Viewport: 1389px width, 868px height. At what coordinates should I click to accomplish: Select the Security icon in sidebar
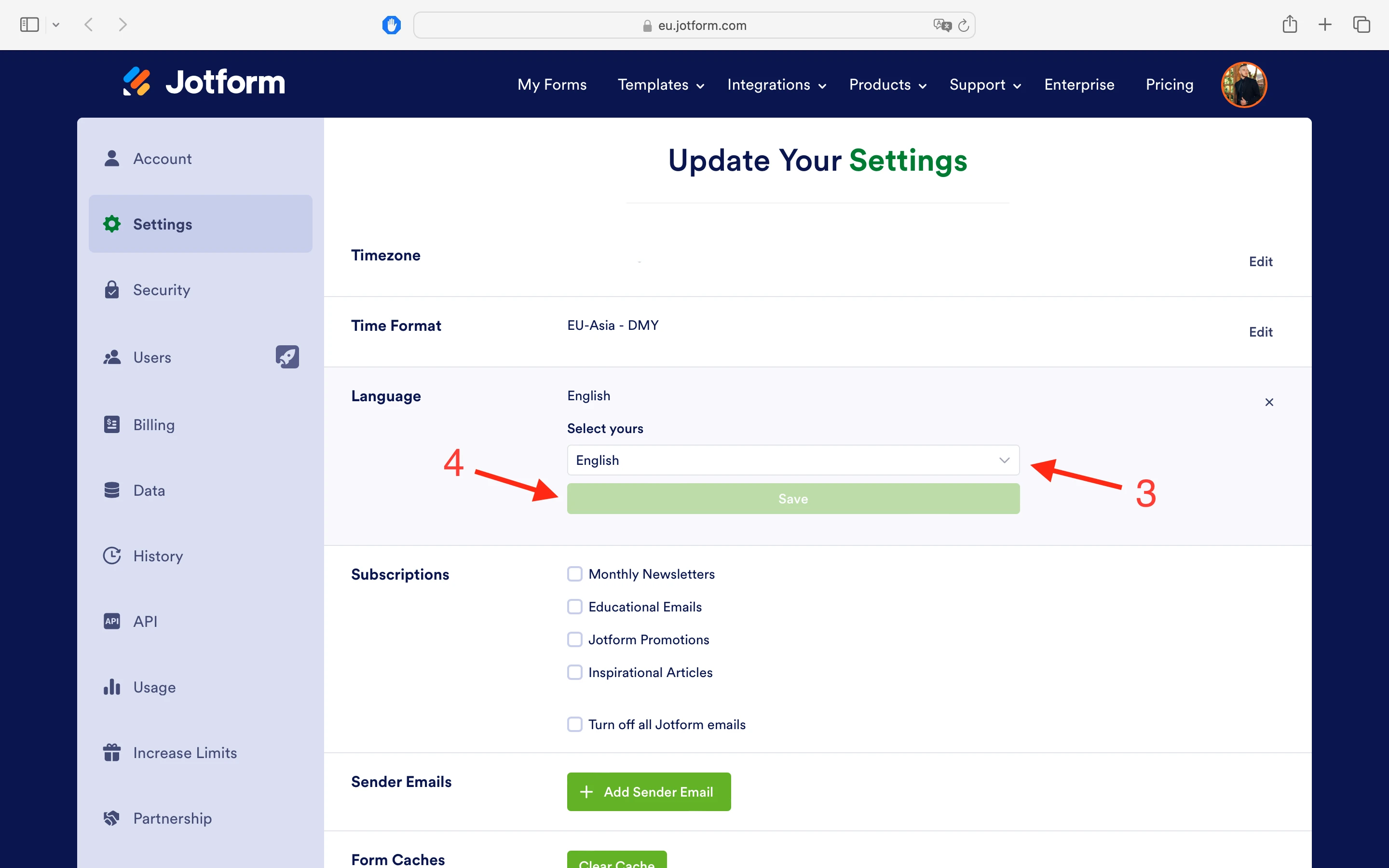pyautogui.click(x=111, y=289)
